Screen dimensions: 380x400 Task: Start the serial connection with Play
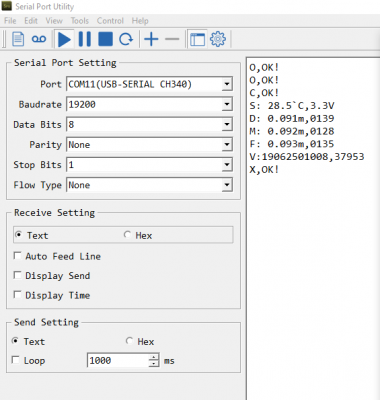[x=64, y=39]
